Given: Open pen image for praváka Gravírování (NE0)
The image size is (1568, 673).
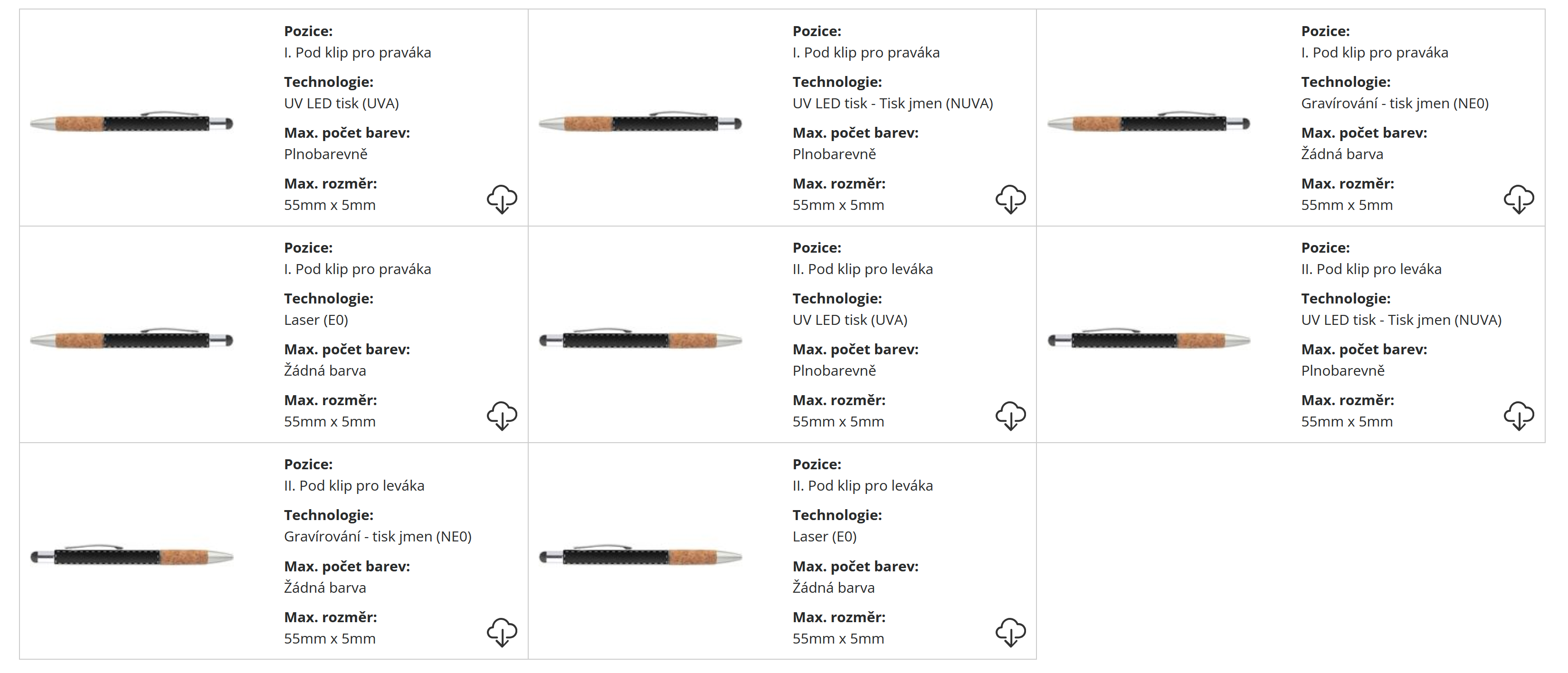Looking at the screenshot, I should (x=1149, y=123).
